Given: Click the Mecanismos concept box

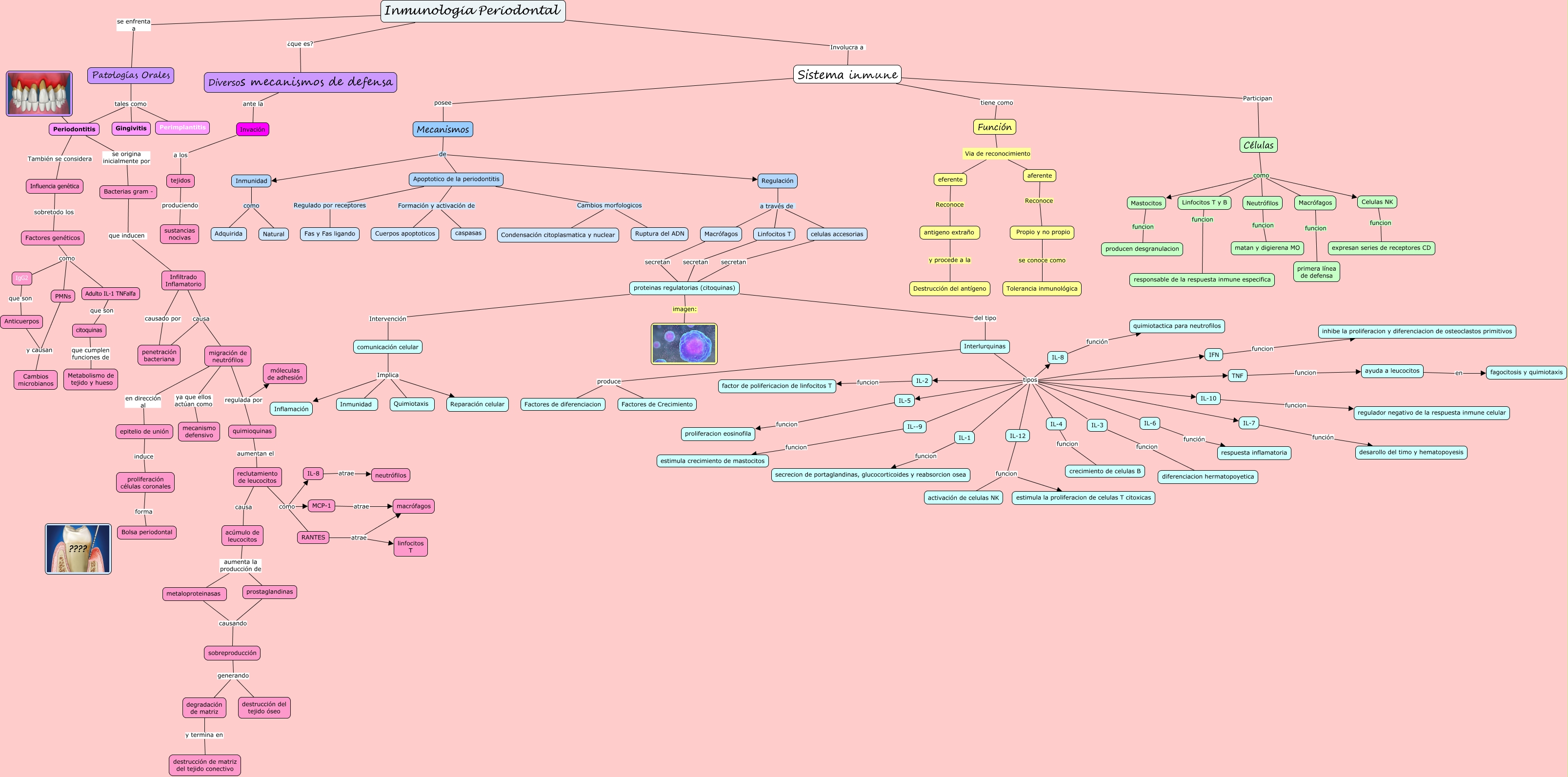Looking at the screenshot, I should (442, 130).
